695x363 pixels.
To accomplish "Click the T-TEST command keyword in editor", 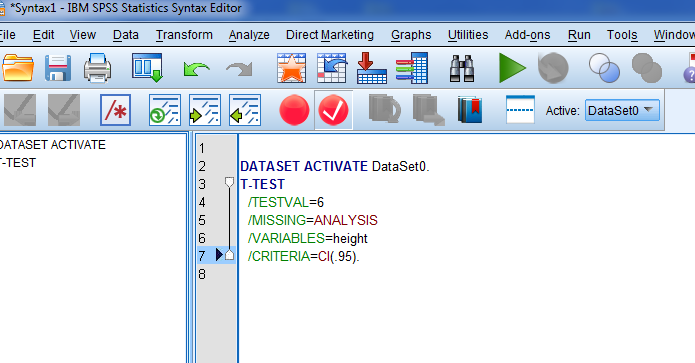I will (262, 184).
